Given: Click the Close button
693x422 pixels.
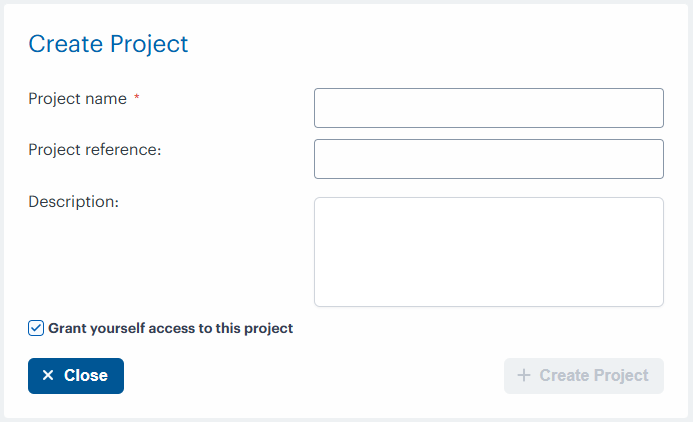Looking at the screenshot, I should click(x=76, y=376).
